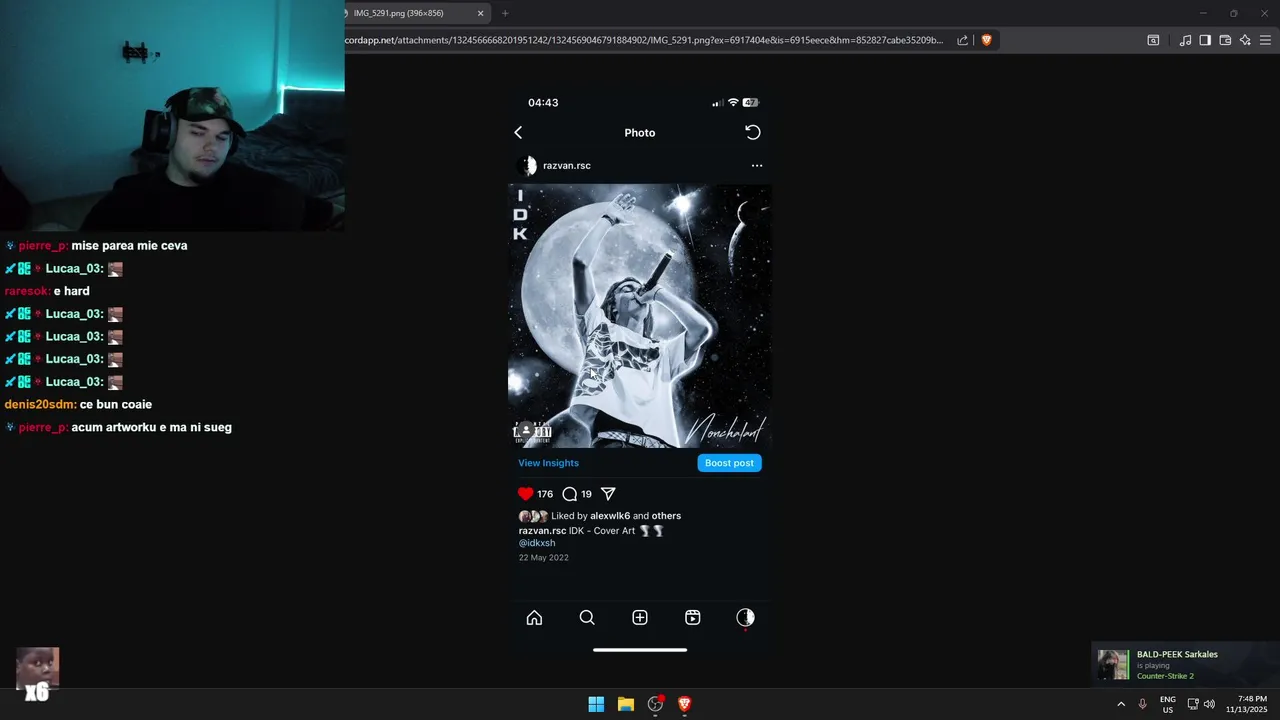Open File Explorer from taskbar

click(626, 704)
